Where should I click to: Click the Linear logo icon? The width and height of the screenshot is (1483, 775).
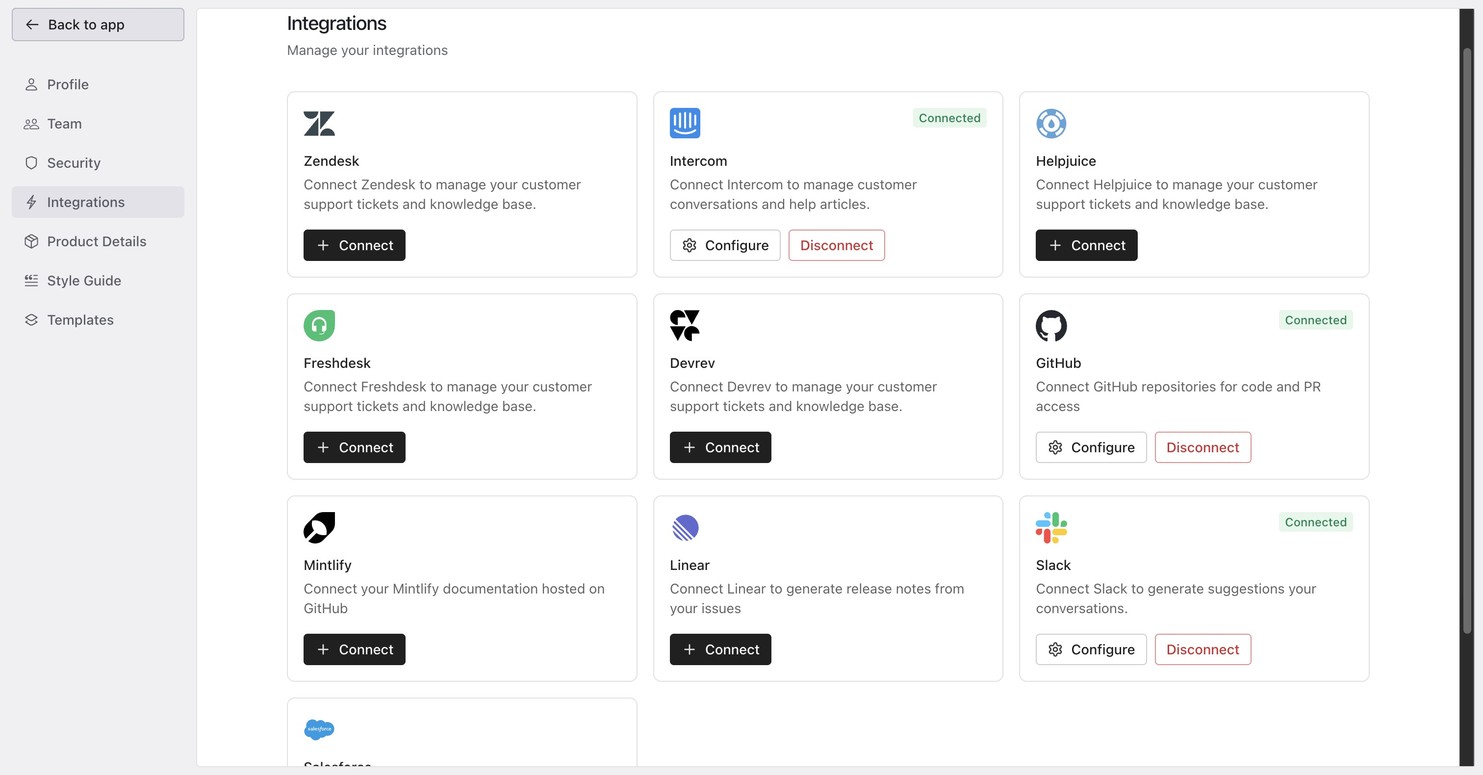[x=685, y=527]
